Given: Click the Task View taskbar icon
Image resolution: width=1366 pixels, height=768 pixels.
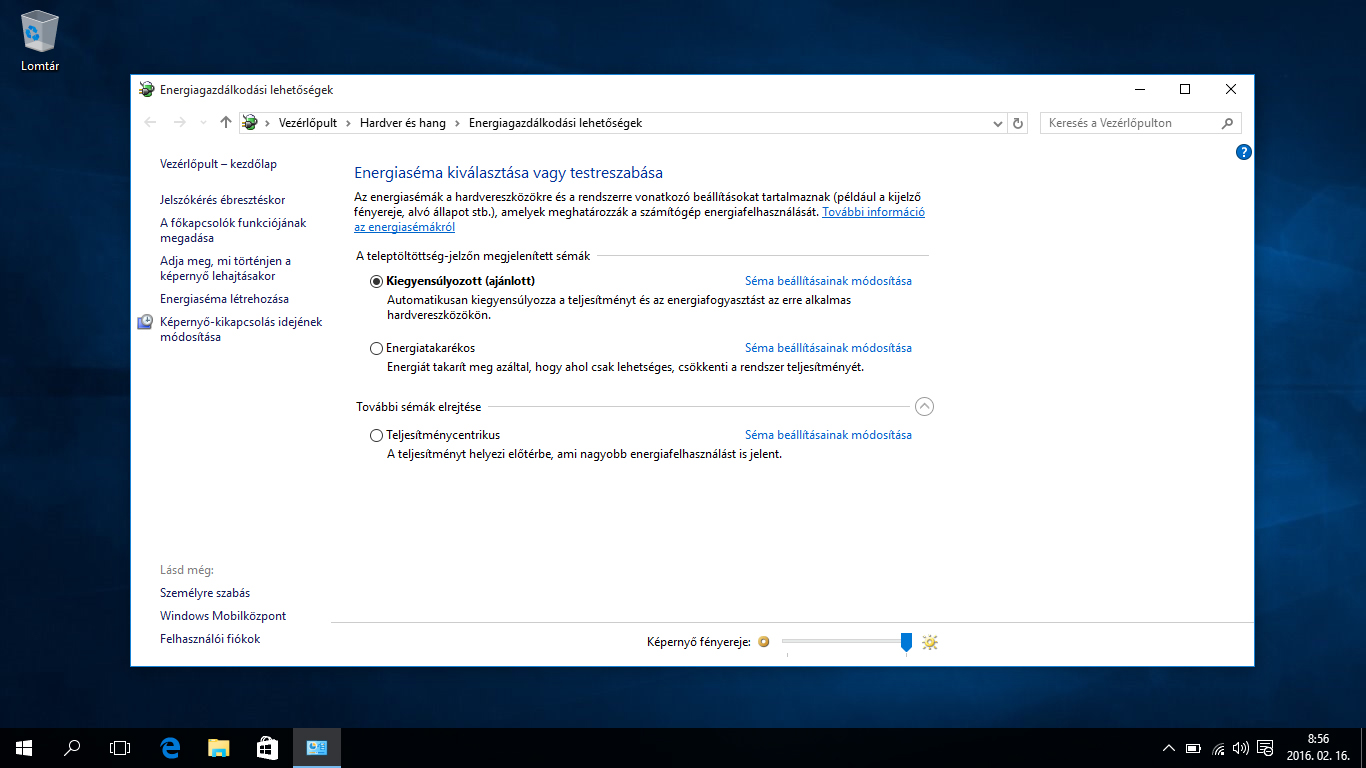Looking at the screenshot, I should [120, 747].
